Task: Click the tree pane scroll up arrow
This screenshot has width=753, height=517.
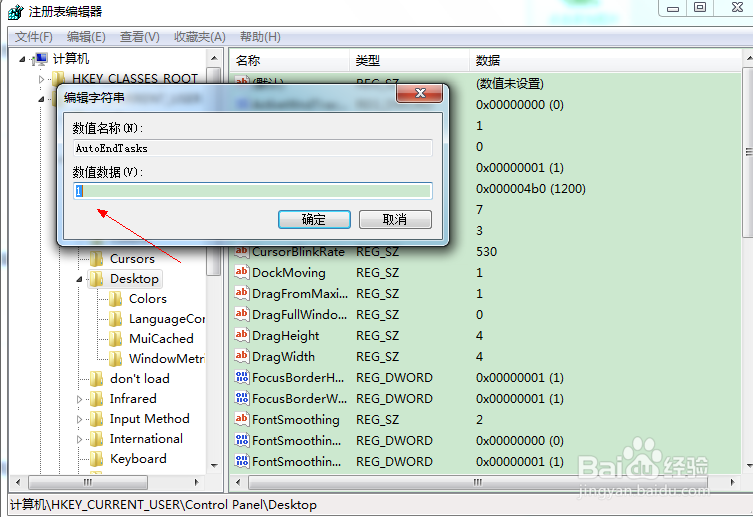Action: 214,59
